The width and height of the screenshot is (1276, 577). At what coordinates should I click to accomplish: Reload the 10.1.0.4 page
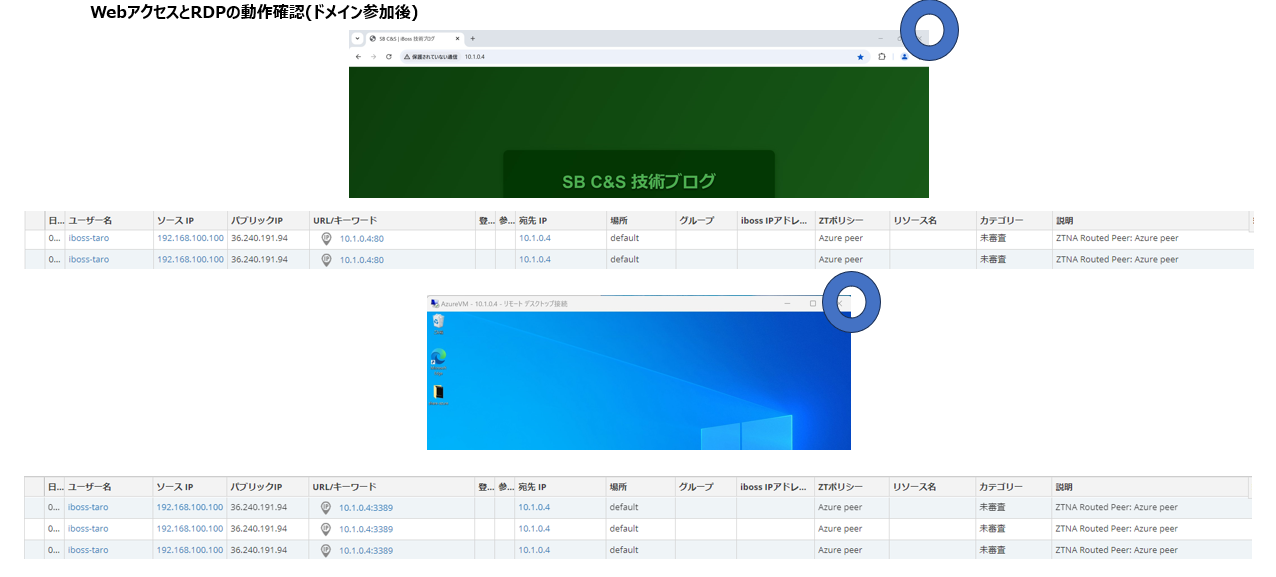[x=388, y=57]
